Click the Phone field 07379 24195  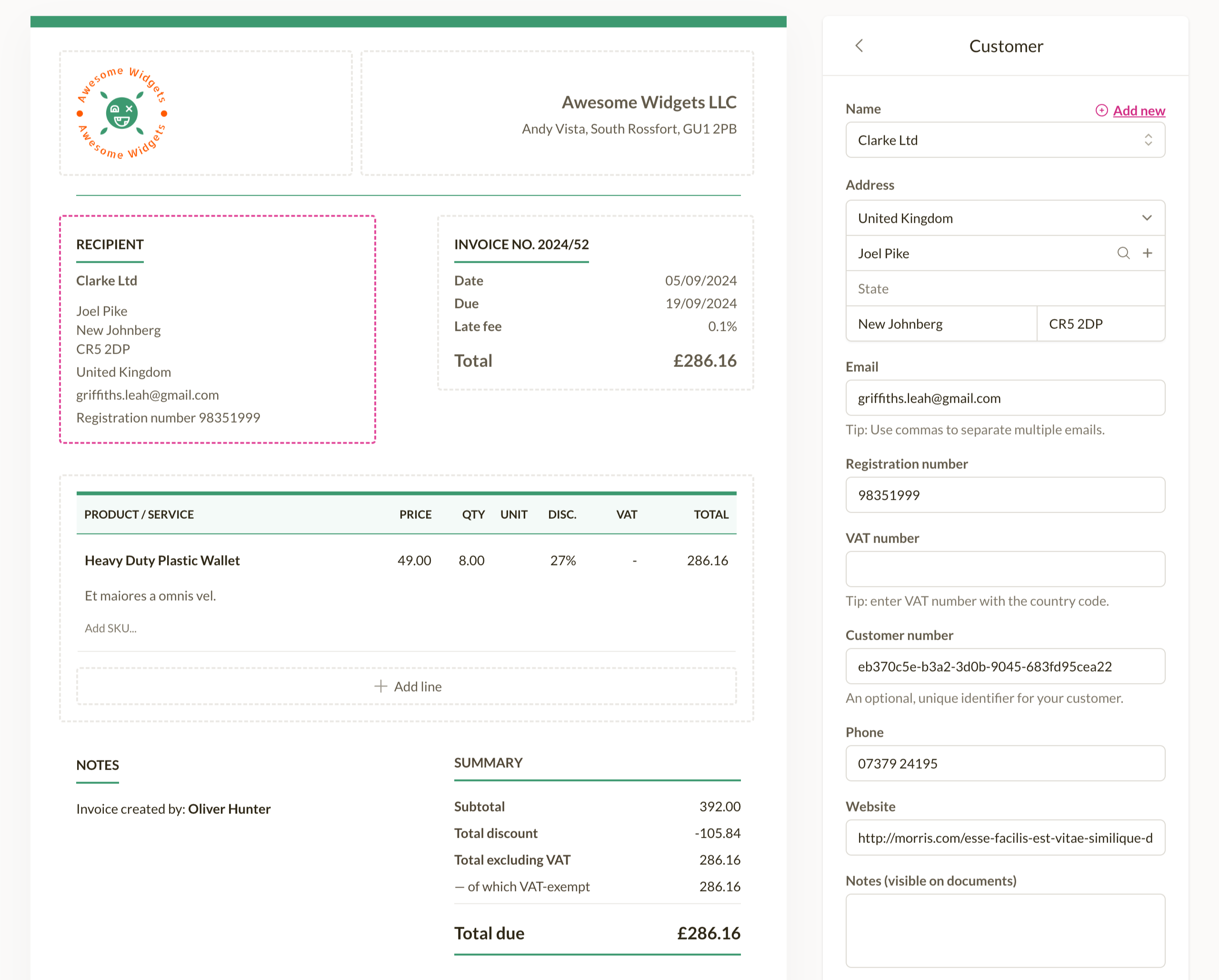1005,763
